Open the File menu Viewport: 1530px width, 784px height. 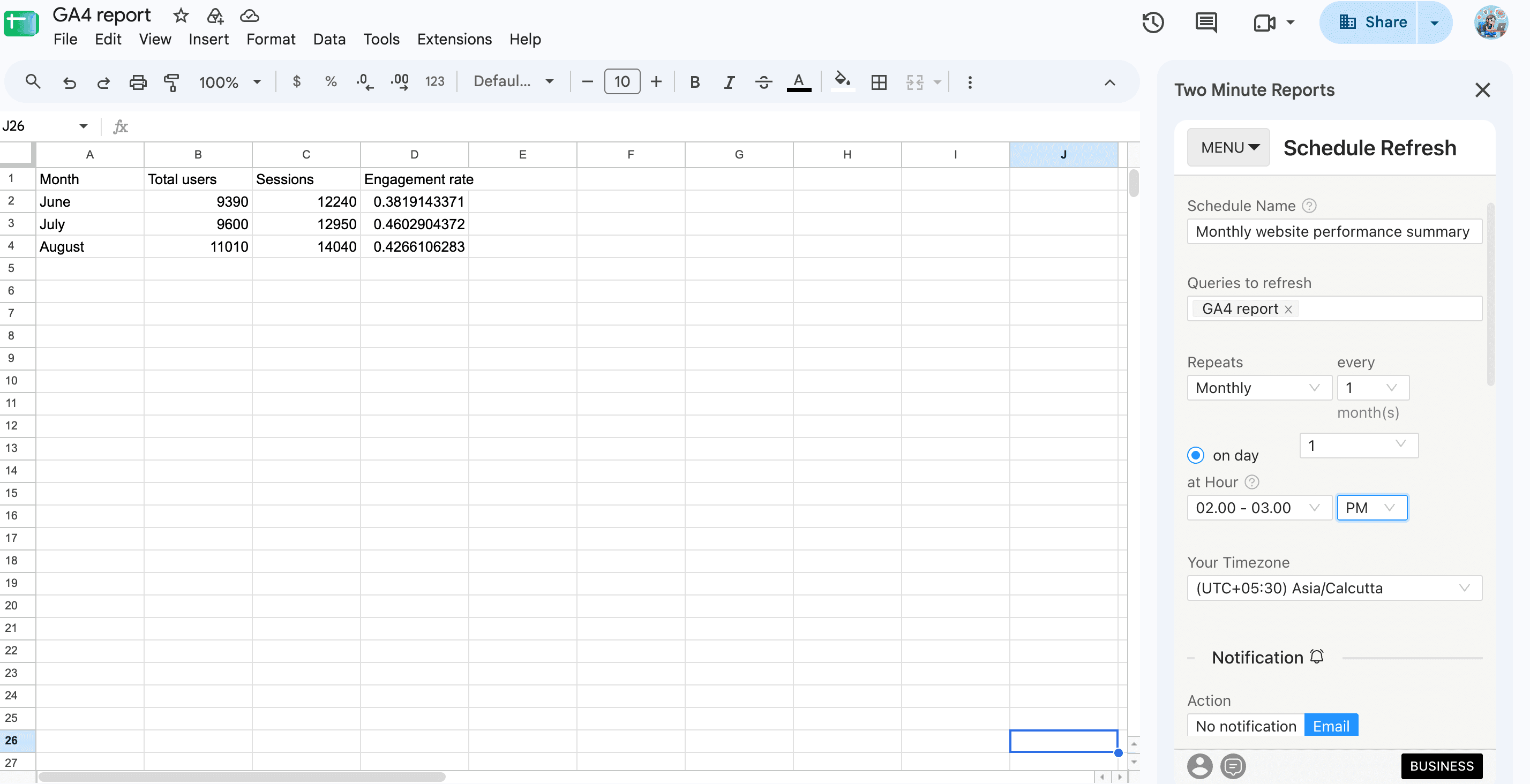[x=65, y=39]
